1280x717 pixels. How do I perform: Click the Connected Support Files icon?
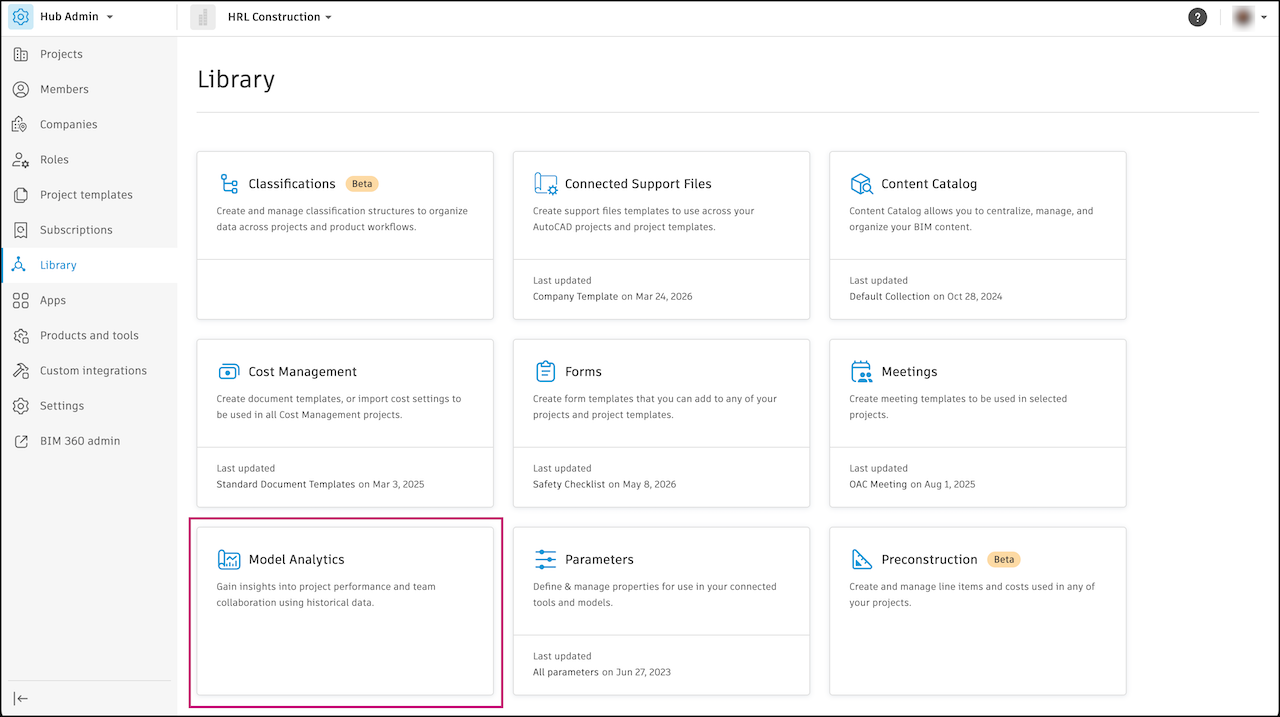[x=546, y=184]
